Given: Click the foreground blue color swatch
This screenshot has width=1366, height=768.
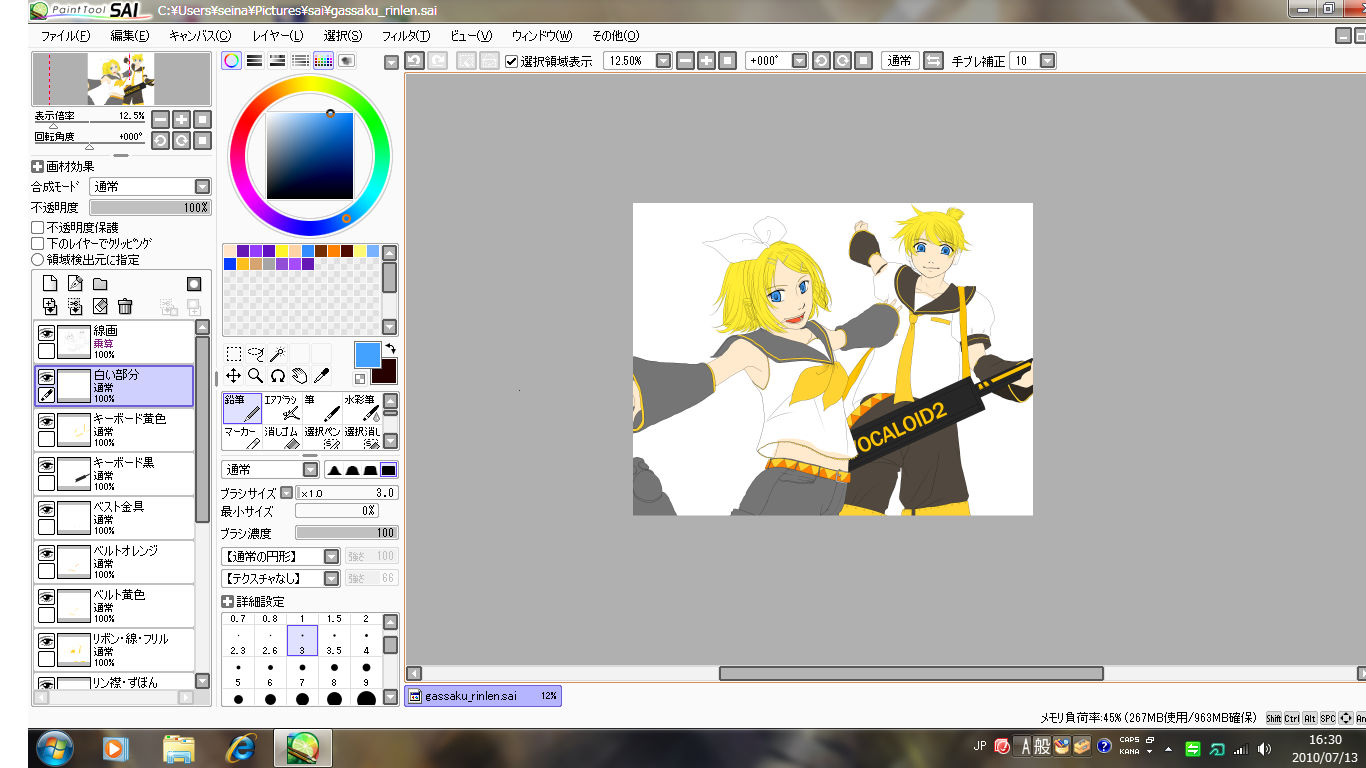Looking at the screenshot, I should 367,355.
